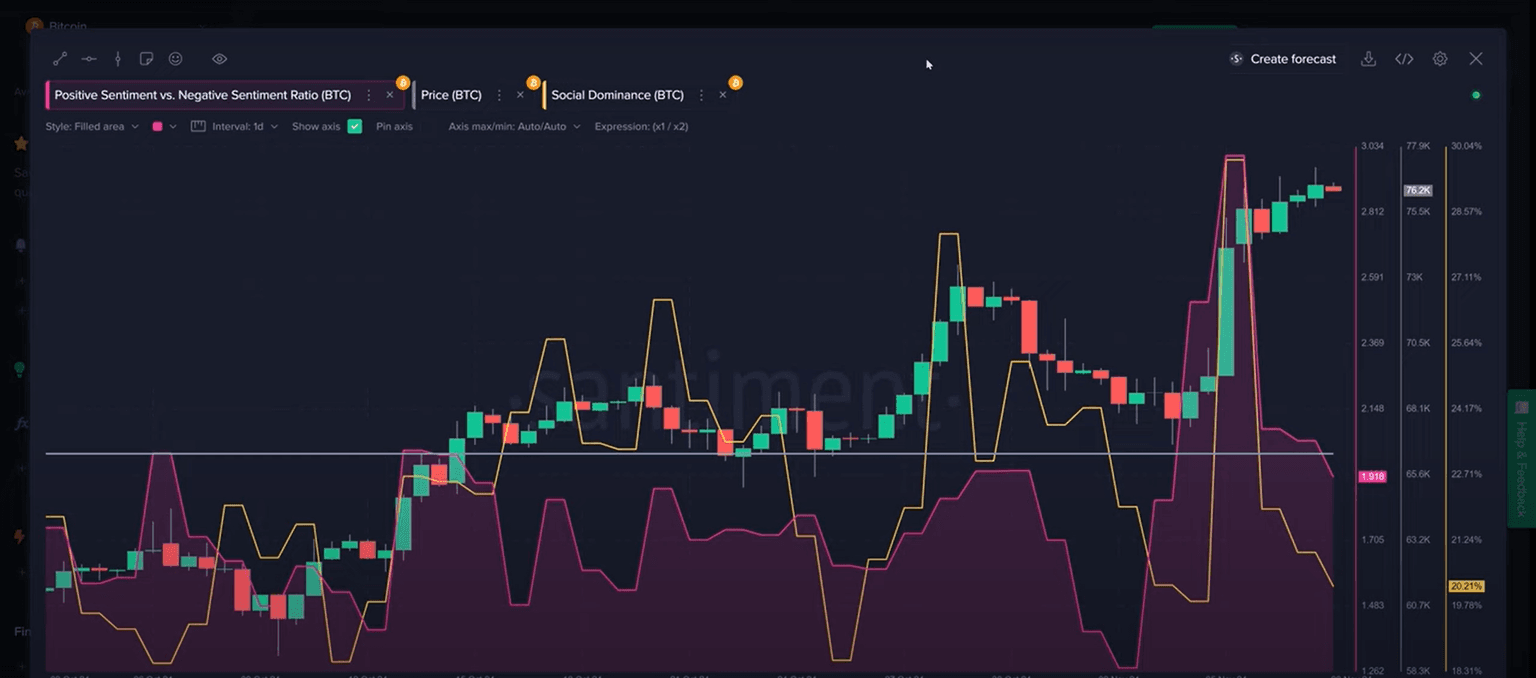Download the chart with arrow icon
This screenshot has width=1536, height=678.
click(1368, 59)
